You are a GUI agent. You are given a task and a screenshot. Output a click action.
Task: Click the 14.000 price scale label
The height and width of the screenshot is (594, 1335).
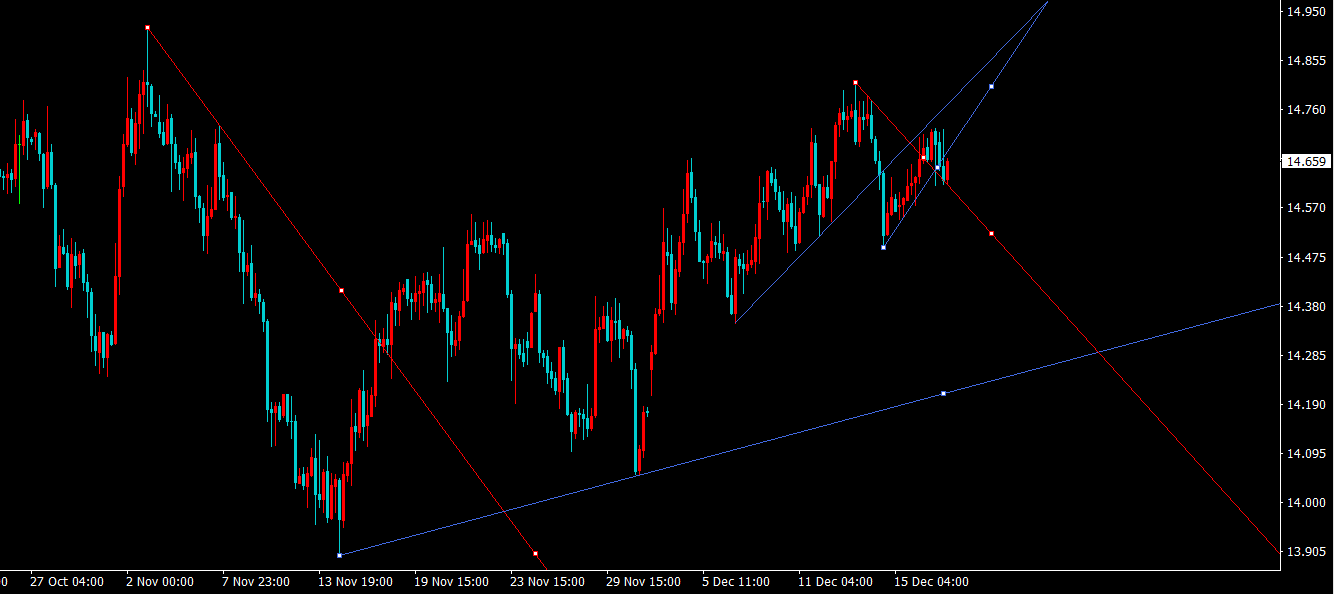click(1306, 503)
